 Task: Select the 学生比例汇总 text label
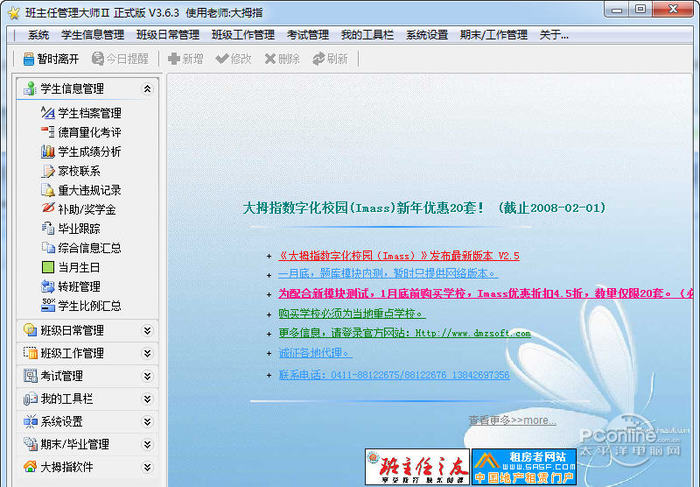tap(90, 306)
